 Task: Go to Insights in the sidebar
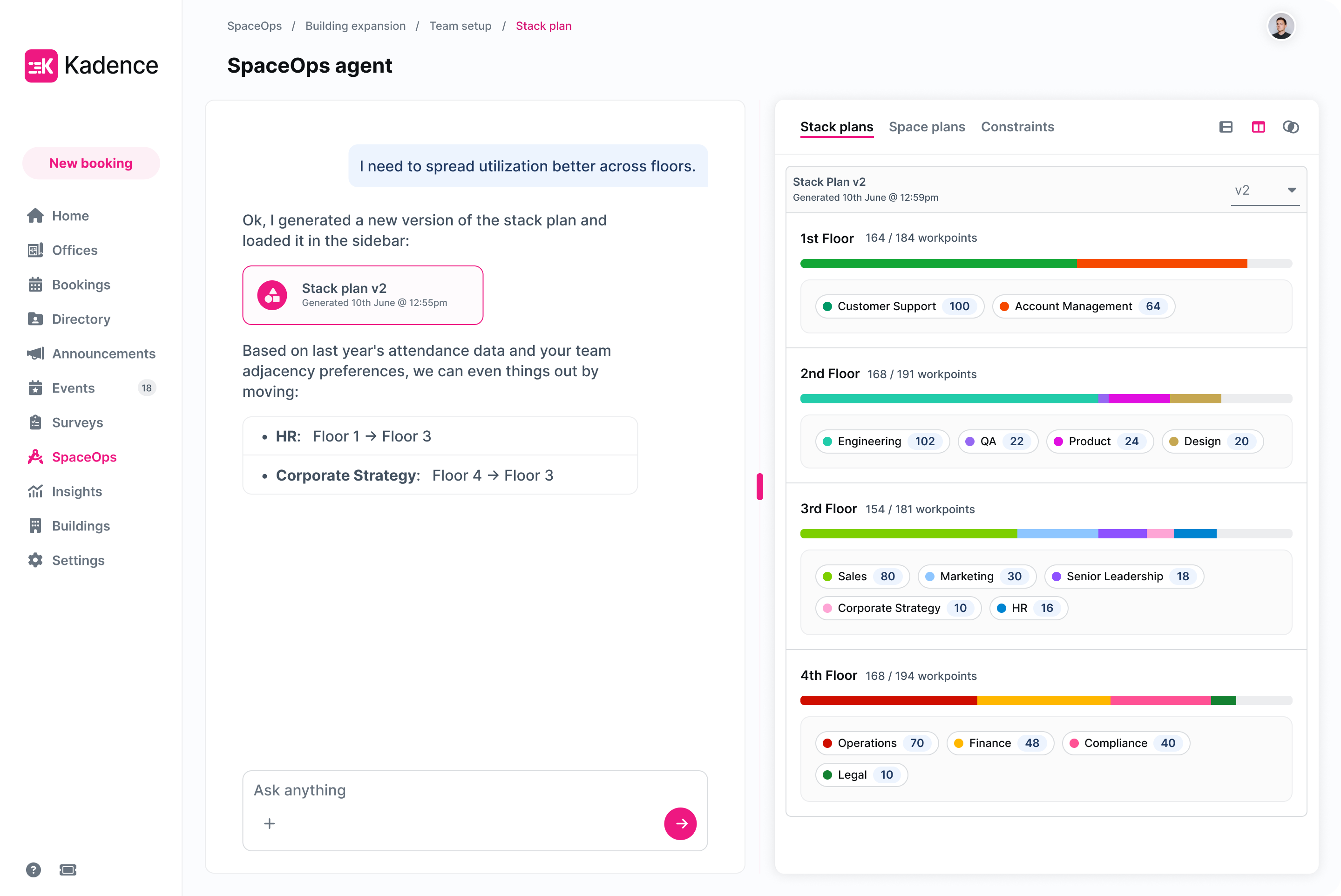click(x=76, y=491)
